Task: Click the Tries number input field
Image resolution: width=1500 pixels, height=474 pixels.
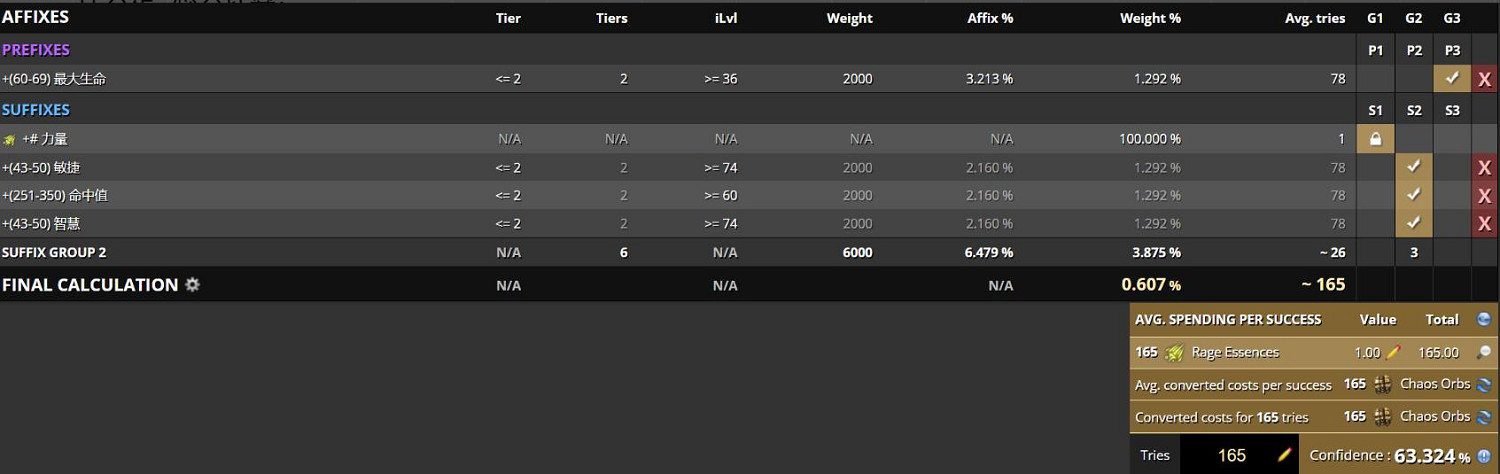Action: (1231, 455)
